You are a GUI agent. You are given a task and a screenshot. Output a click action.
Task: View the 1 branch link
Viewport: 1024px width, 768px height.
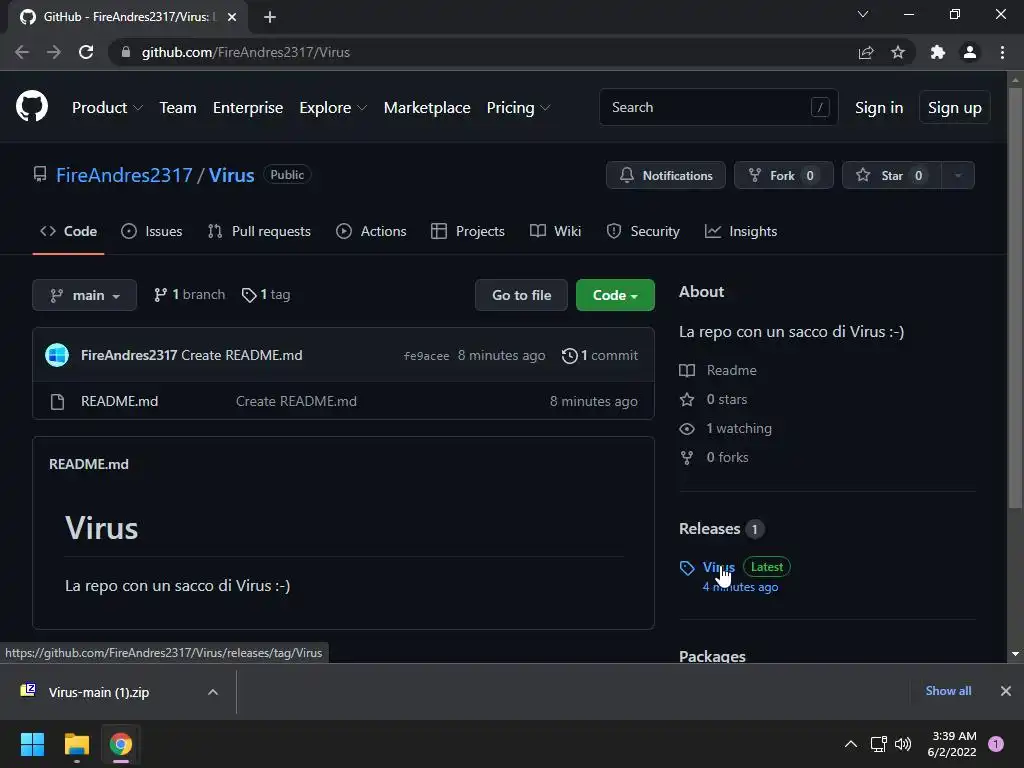[x=189, y=295]
